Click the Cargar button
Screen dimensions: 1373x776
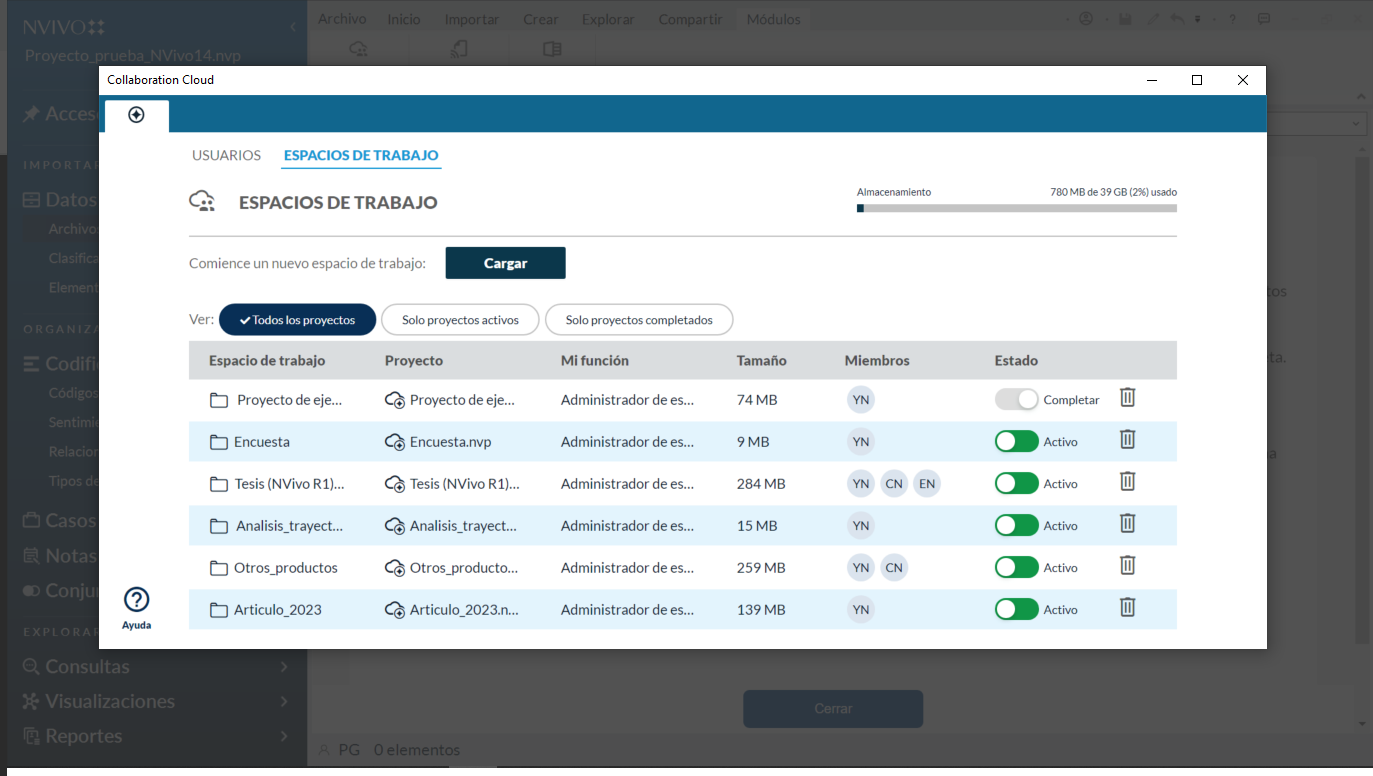point(506,263)
